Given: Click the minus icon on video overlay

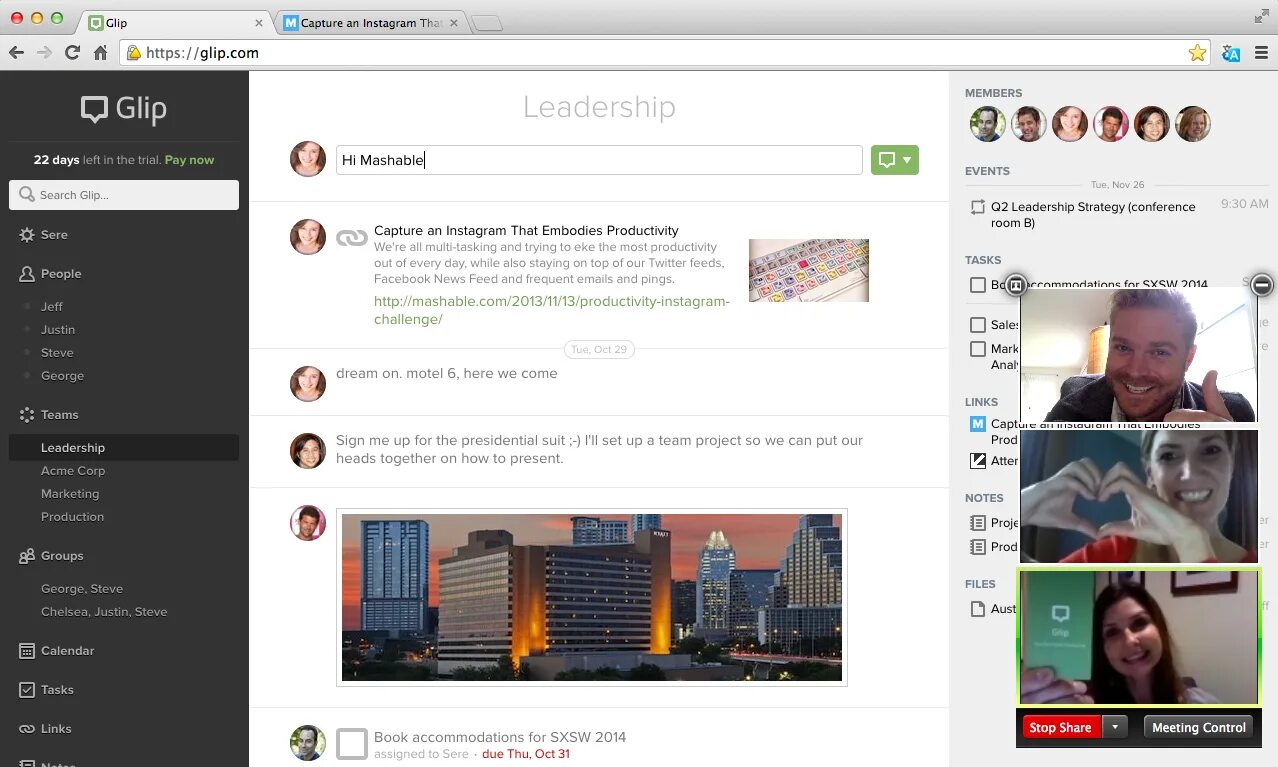Looking at the screenshot, I should point(1262,285).
